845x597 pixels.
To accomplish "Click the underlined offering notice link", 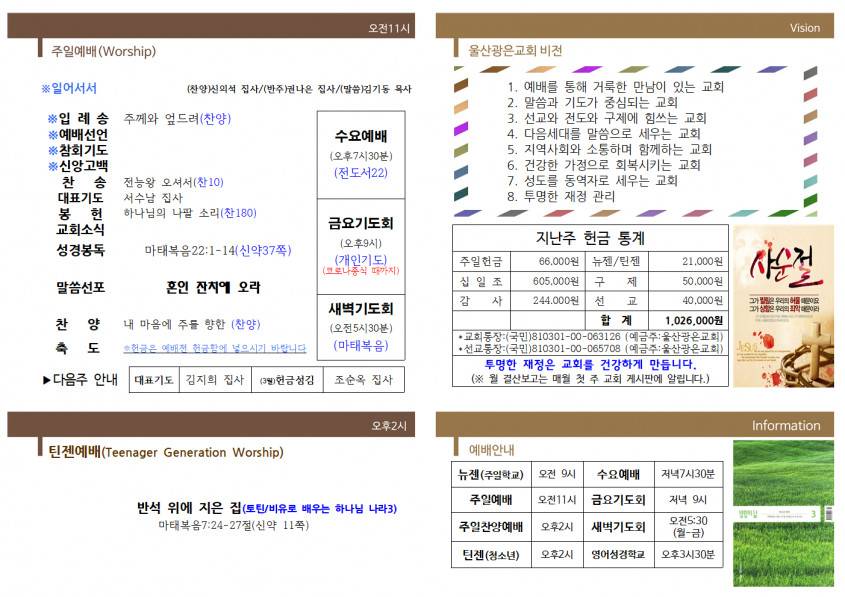I will pyautogui.click(x=214, y=349).
